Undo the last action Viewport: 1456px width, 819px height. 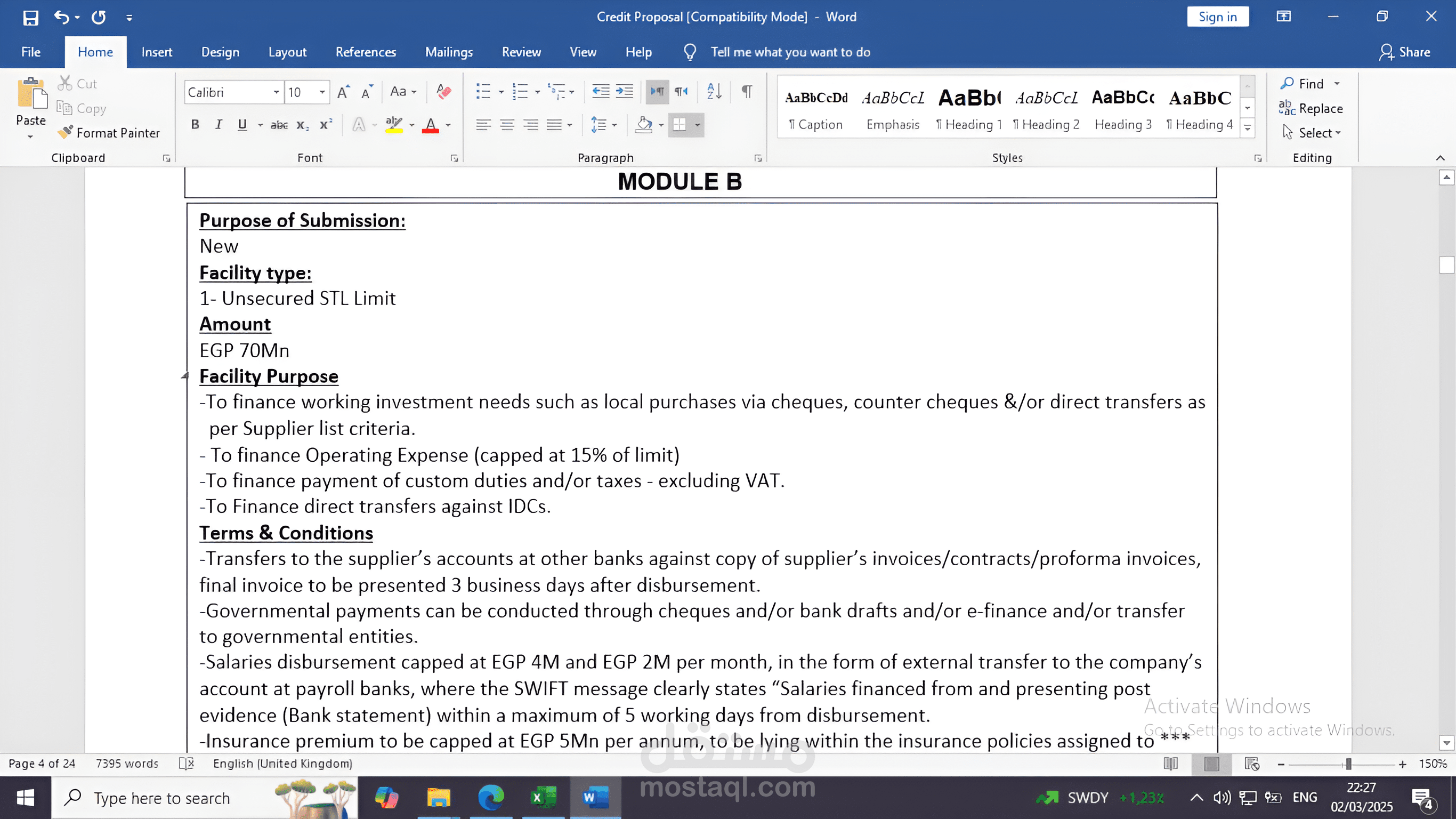click(61, 18)
